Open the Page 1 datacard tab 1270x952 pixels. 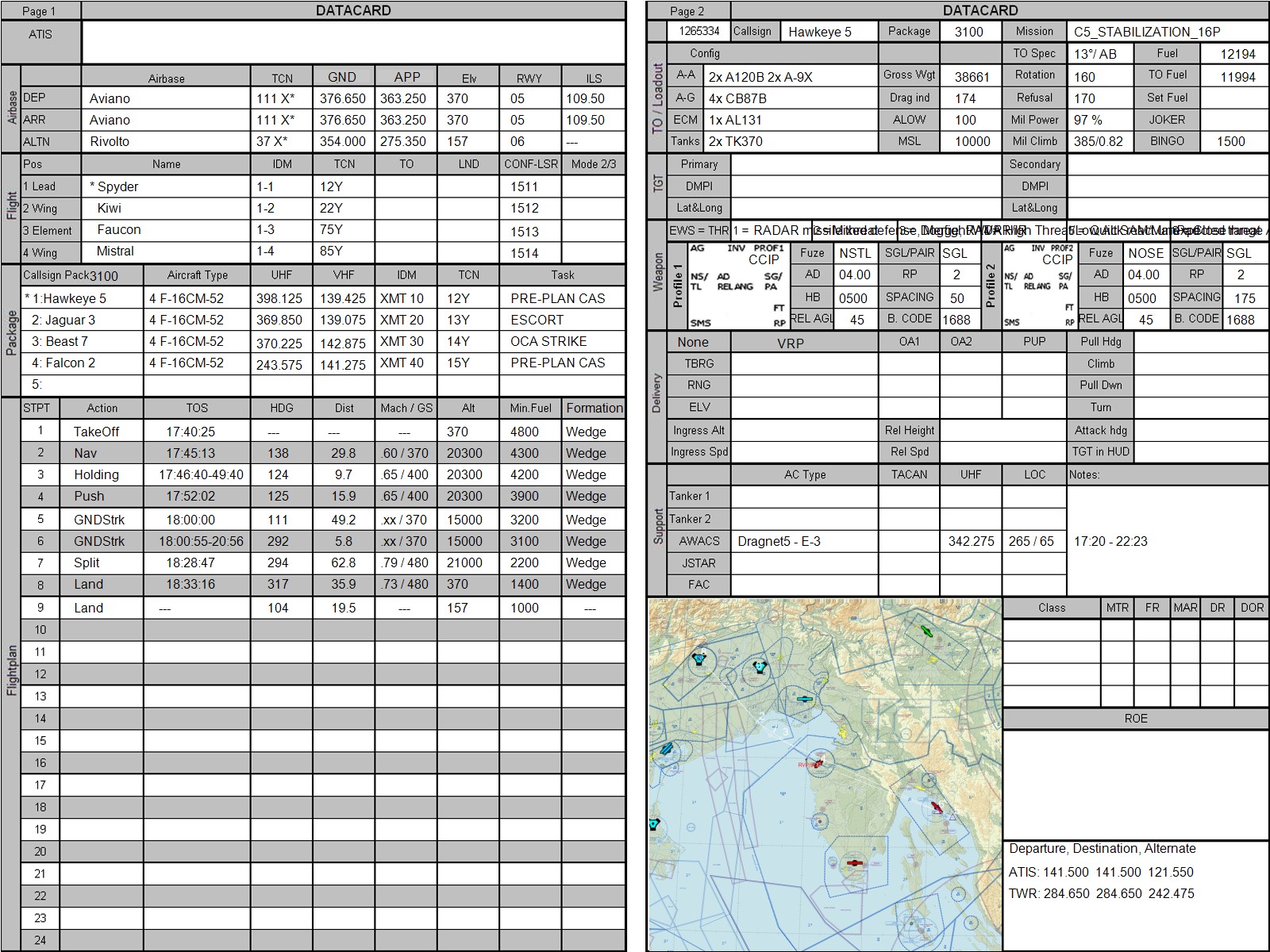point(40,11)
